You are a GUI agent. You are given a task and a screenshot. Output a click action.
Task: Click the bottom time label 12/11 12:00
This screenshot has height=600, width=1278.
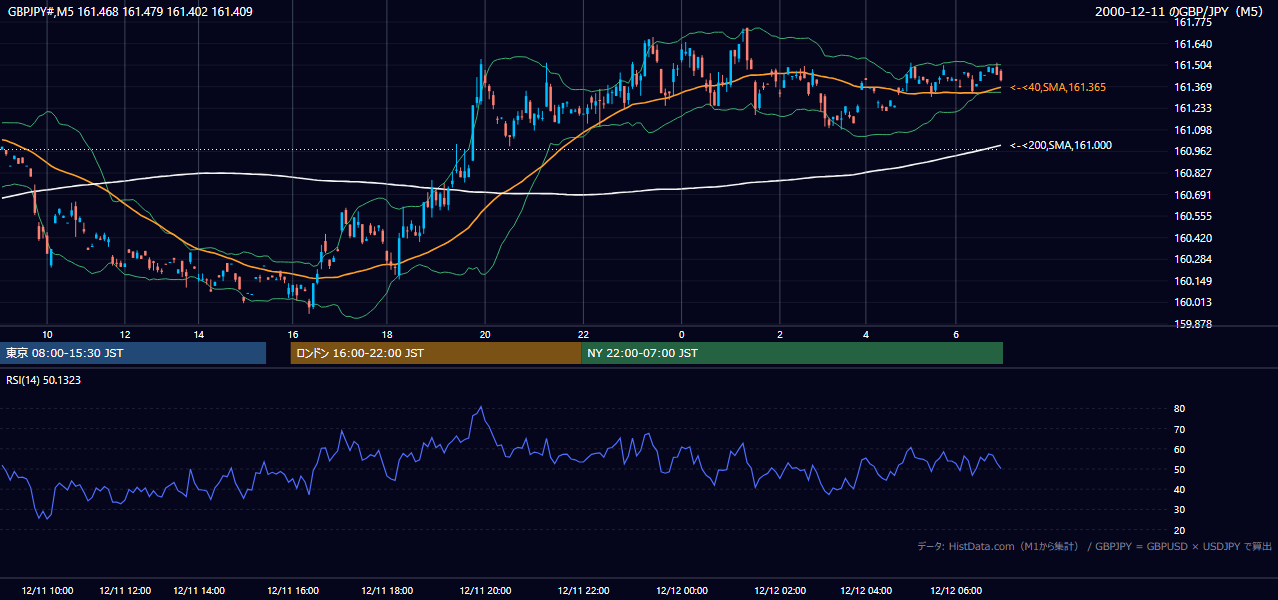point(125,591)
